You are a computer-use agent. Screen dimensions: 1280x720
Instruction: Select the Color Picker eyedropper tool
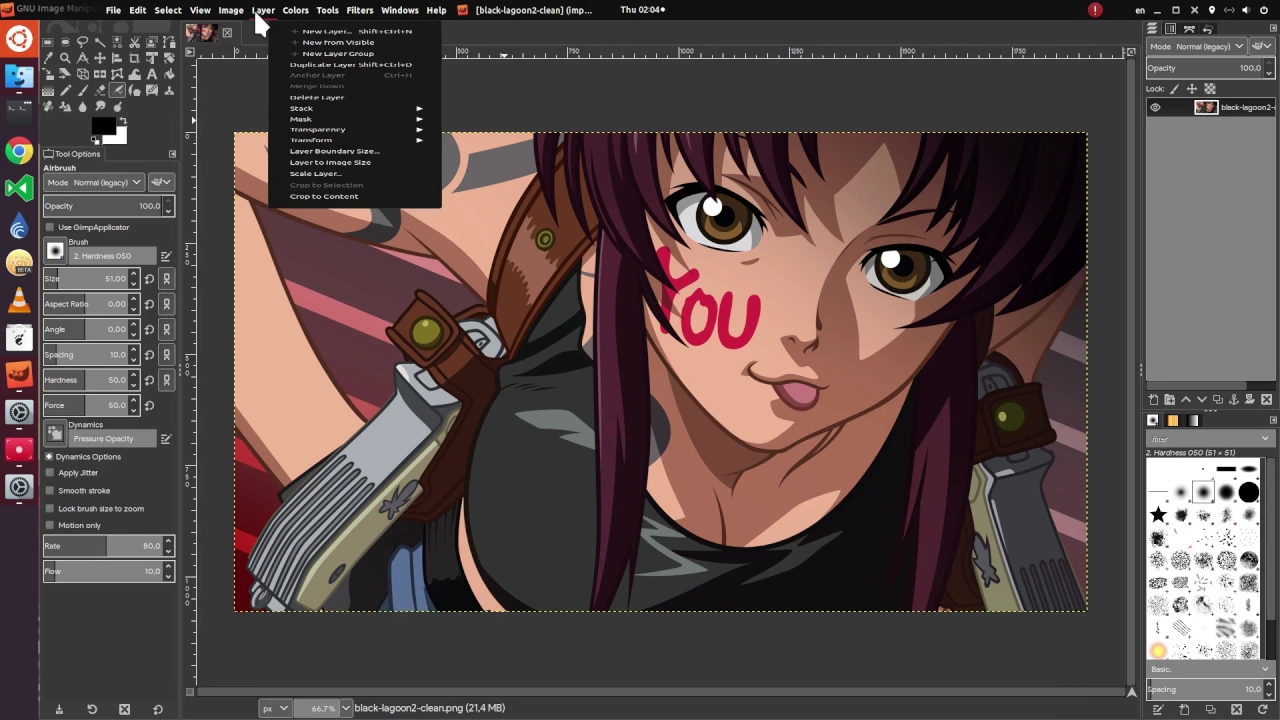coord(48,58)
